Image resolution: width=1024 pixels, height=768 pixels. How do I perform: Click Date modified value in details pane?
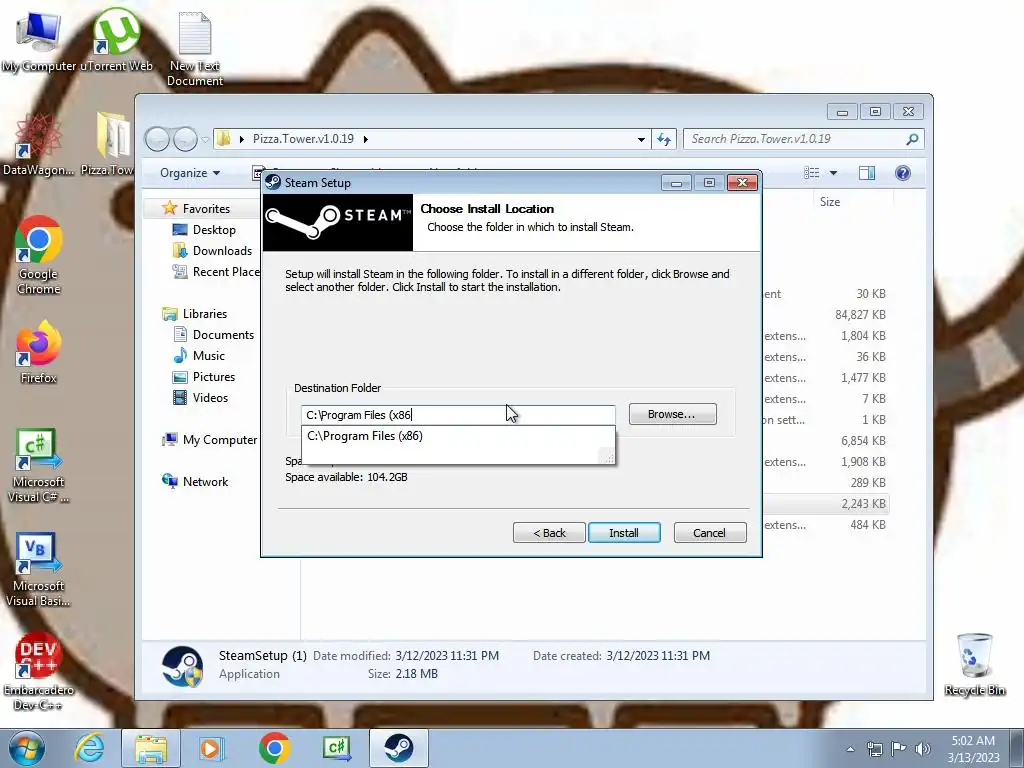point(447,656)
